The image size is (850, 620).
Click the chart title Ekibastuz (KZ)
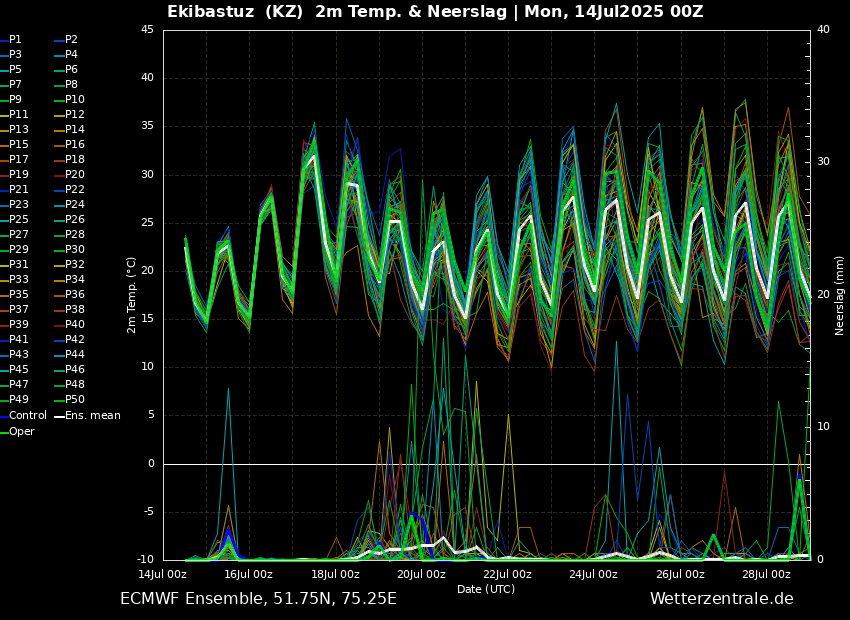[x=235, y=11]
